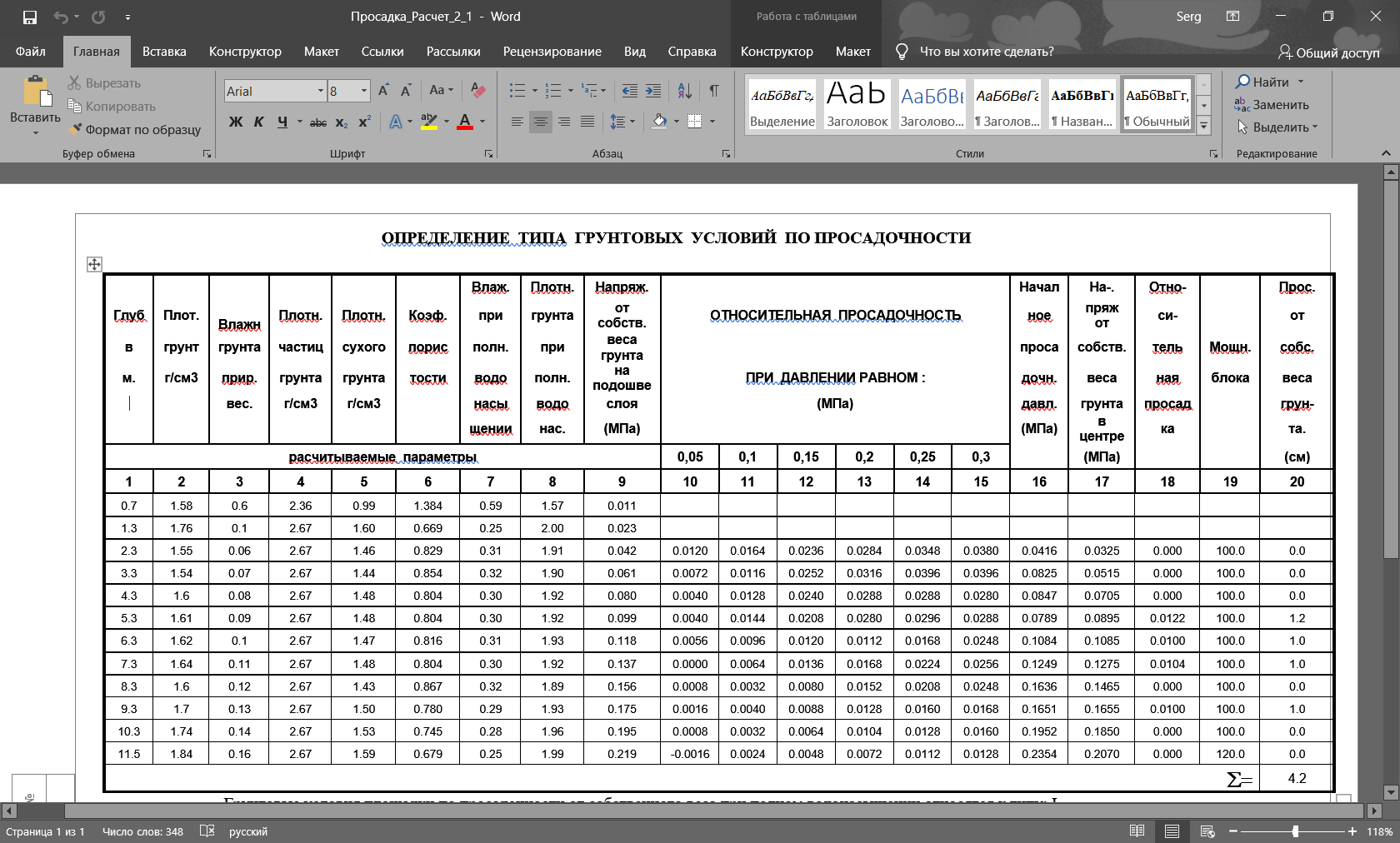The width and height of the screenshot is (1400, 843).
Task: Toggle italic К formatting
Action: tap(259, 122)
